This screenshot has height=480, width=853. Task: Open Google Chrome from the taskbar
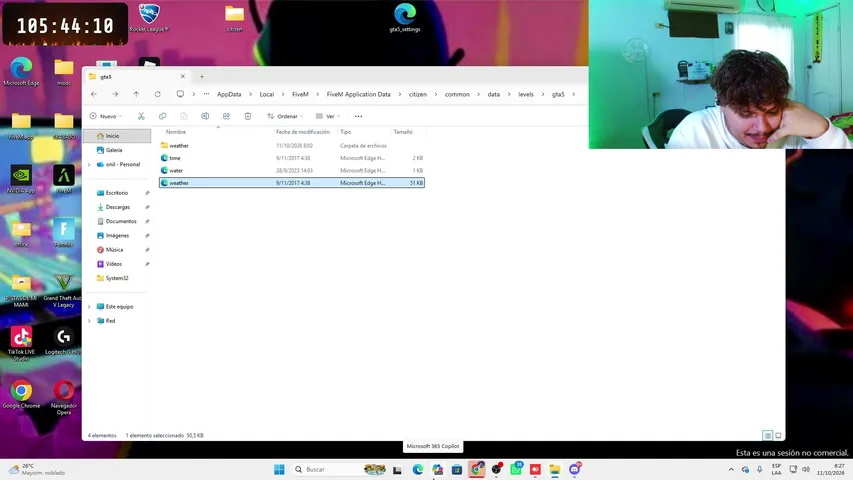[x=477, y=469]
